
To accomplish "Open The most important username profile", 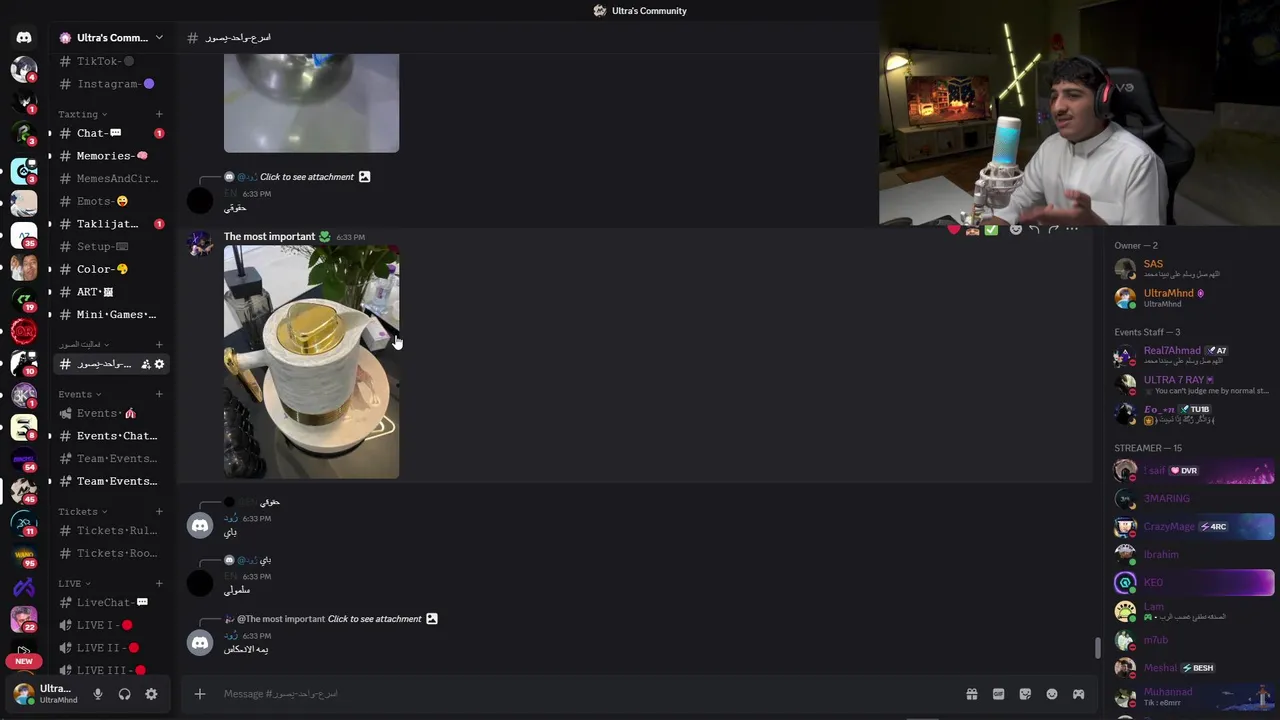I will [x=269, y=237].
